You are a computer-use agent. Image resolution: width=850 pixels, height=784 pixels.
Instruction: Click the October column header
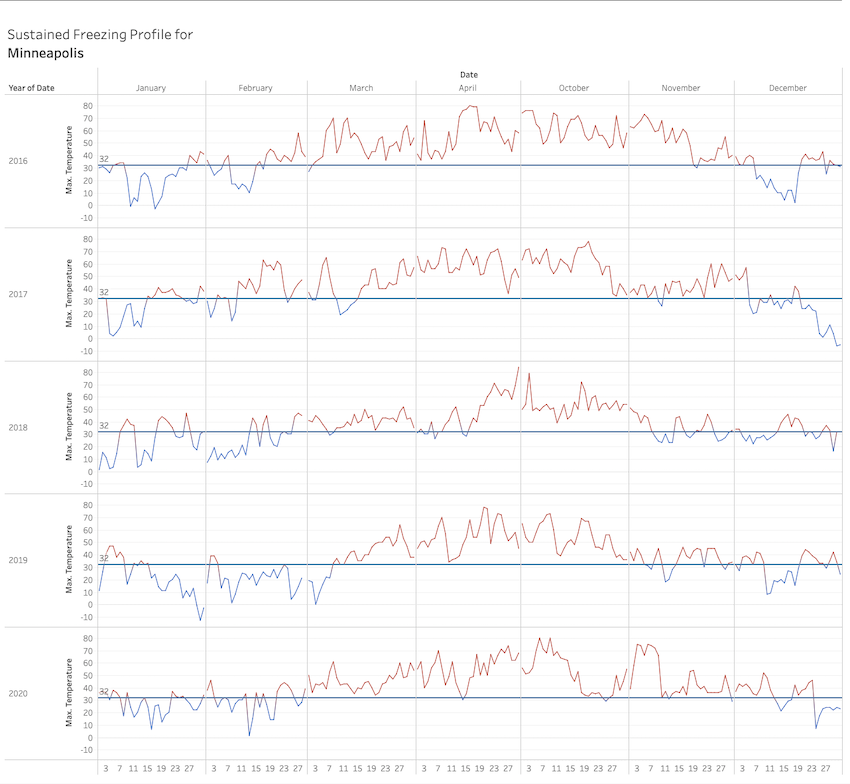[574, 88]
